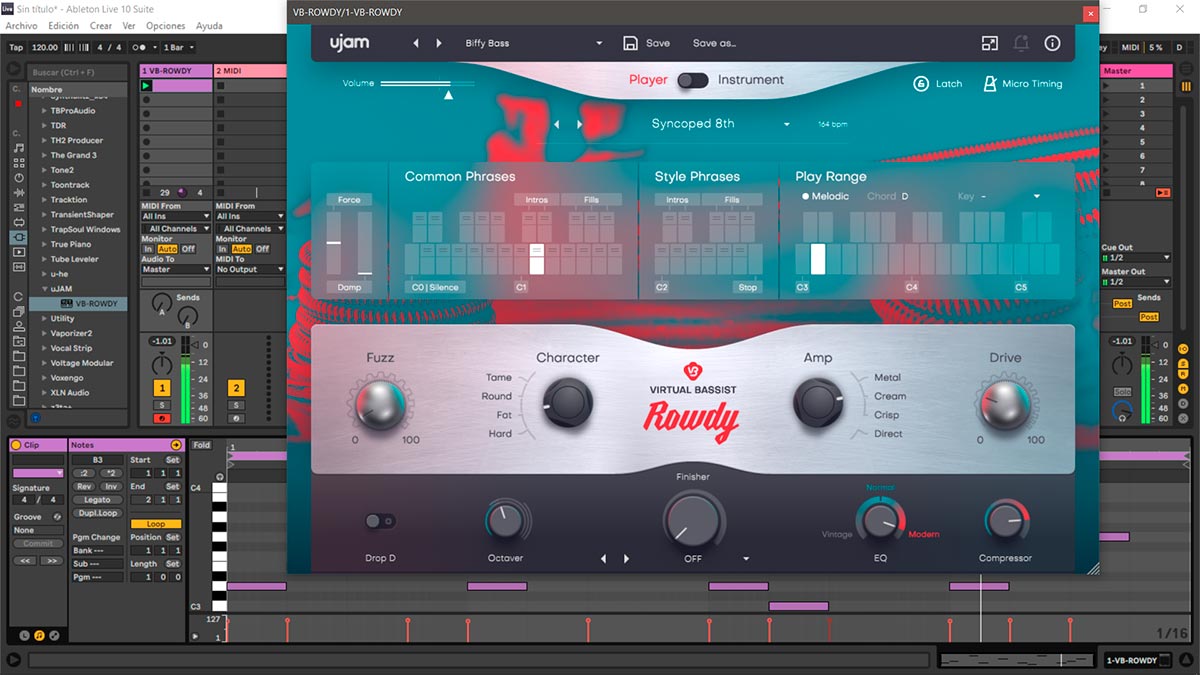
Task: Open the Edición menu
Action: [x=63, y=26]
